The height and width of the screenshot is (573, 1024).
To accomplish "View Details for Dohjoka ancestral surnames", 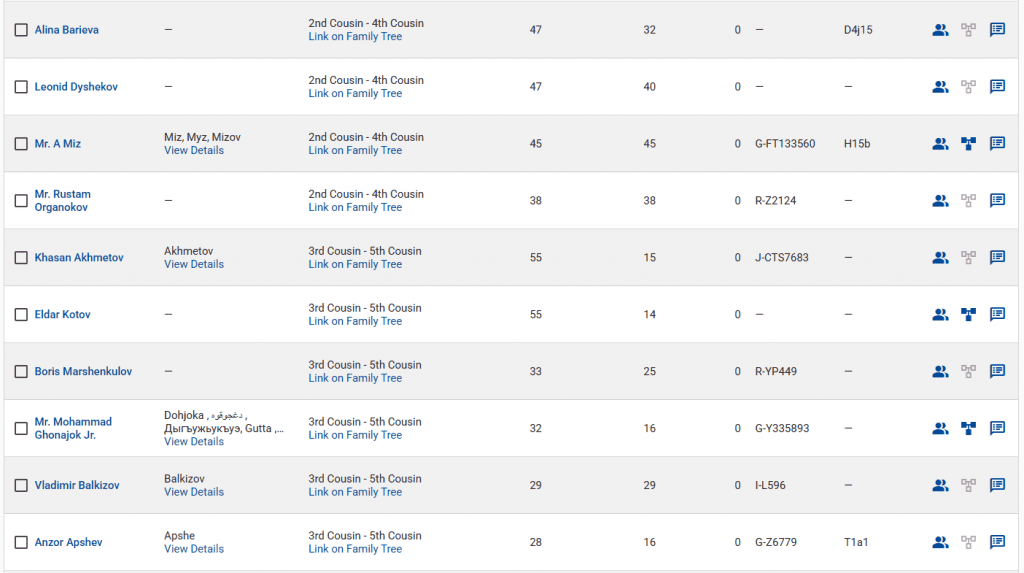I will click(194, 442).
